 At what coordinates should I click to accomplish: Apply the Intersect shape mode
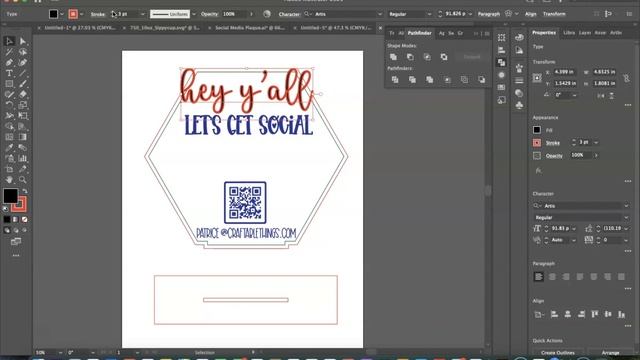pyautogui.click(x=427, y=57)
